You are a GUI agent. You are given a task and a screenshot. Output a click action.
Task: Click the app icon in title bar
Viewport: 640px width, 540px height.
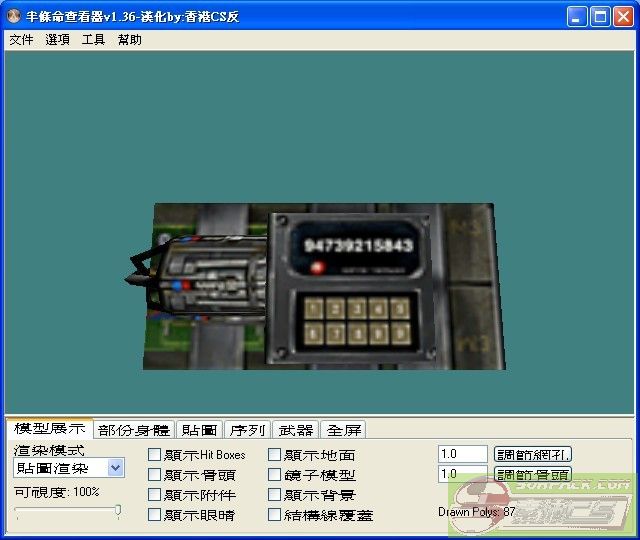pyautogui.click(x=14, y=17)
